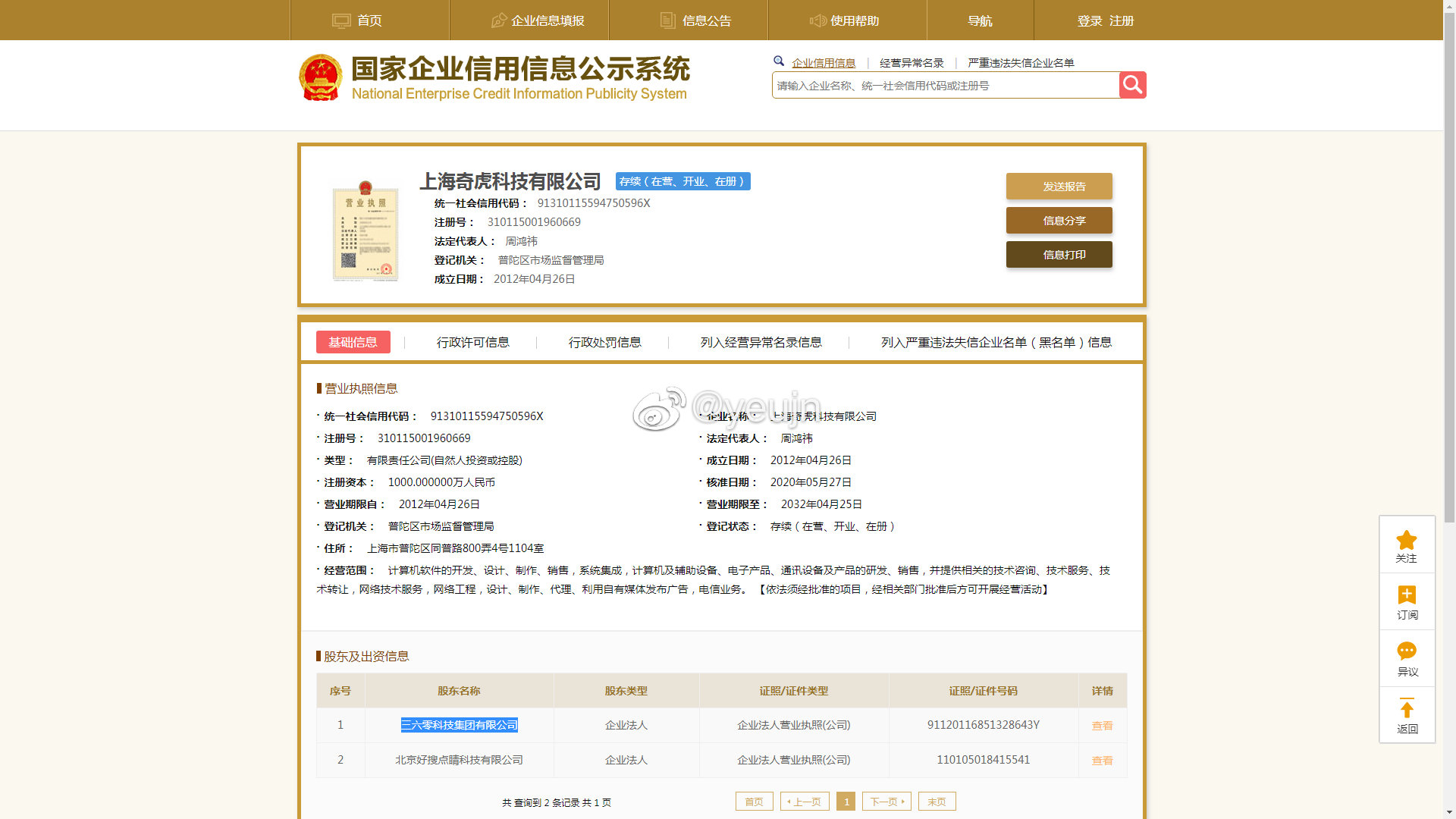The height and width of the screenshot is (819, 1456).
Task: Open 使用帮助 in top navigation
Action: point(855,20)
